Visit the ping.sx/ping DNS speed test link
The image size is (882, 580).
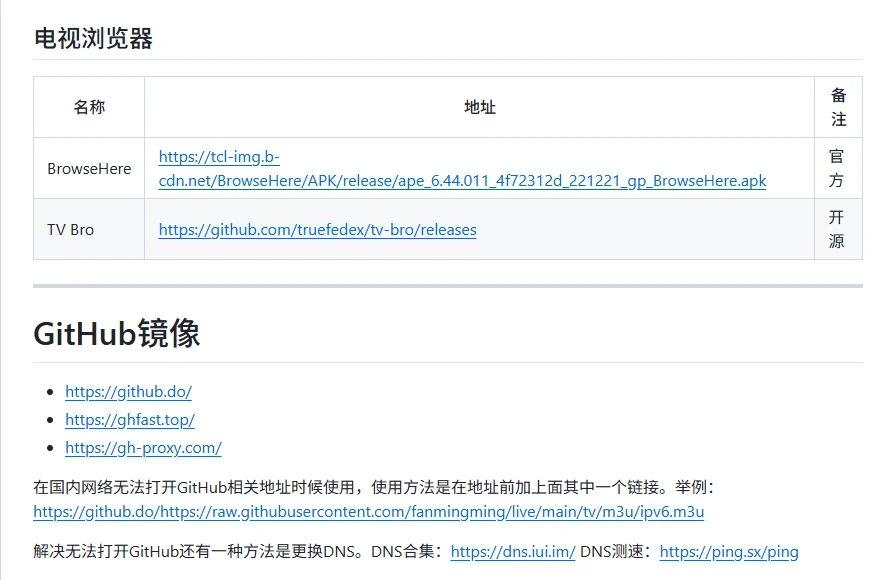(x=729, y=552)
